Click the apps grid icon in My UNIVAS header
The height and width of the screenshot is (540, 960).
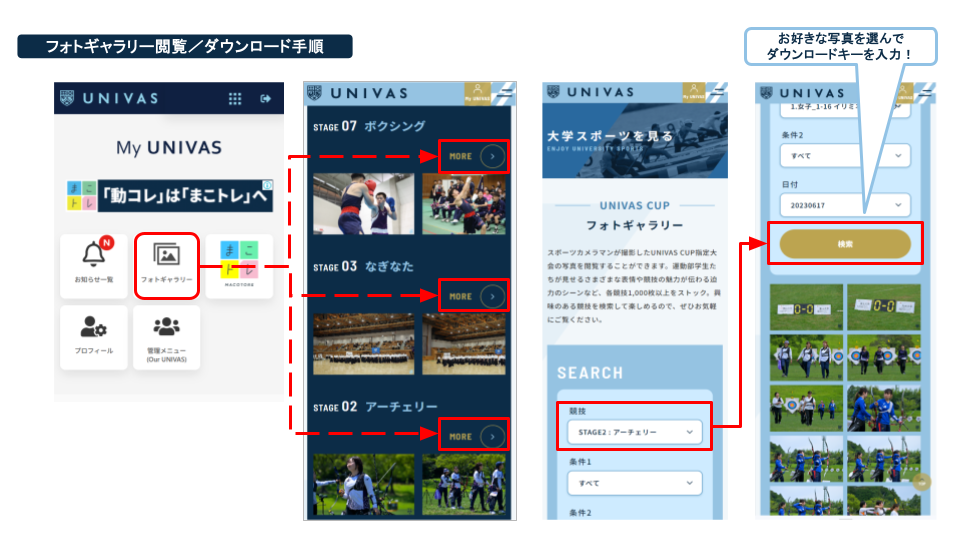[x=235, y=98]
